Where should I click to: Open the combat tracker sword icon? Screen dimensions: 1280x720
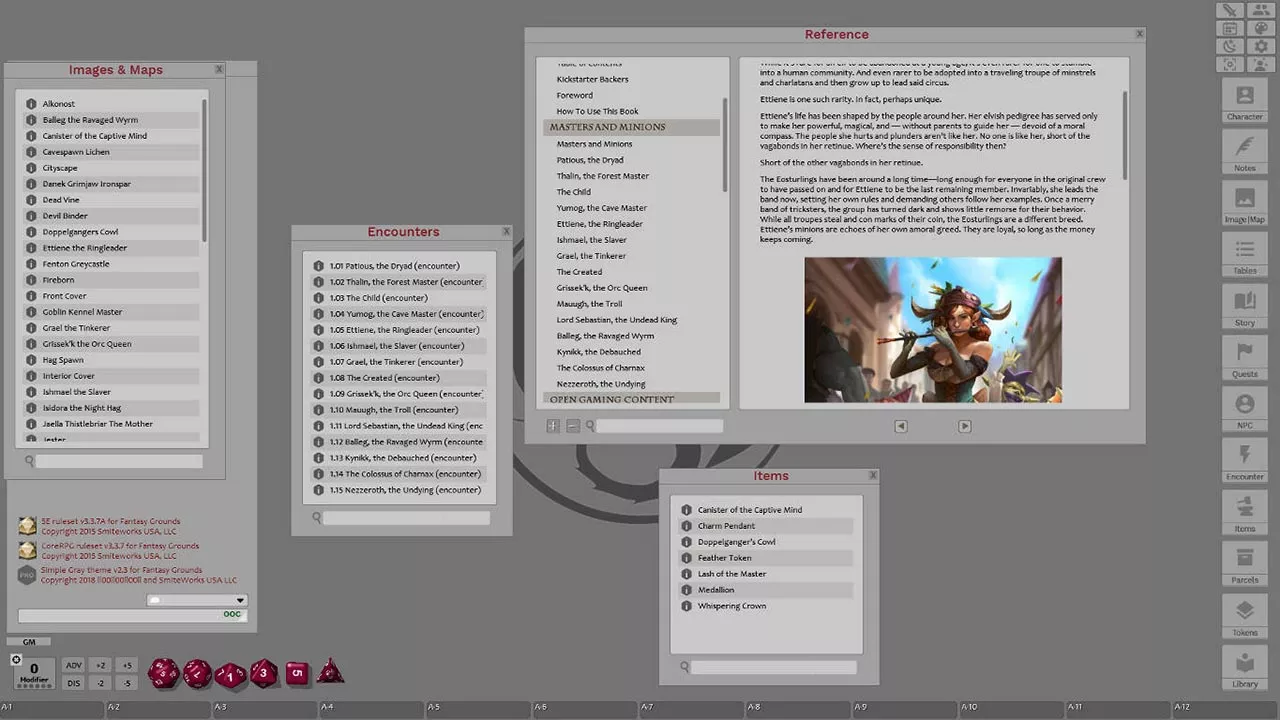click(x=1230, y=10)
